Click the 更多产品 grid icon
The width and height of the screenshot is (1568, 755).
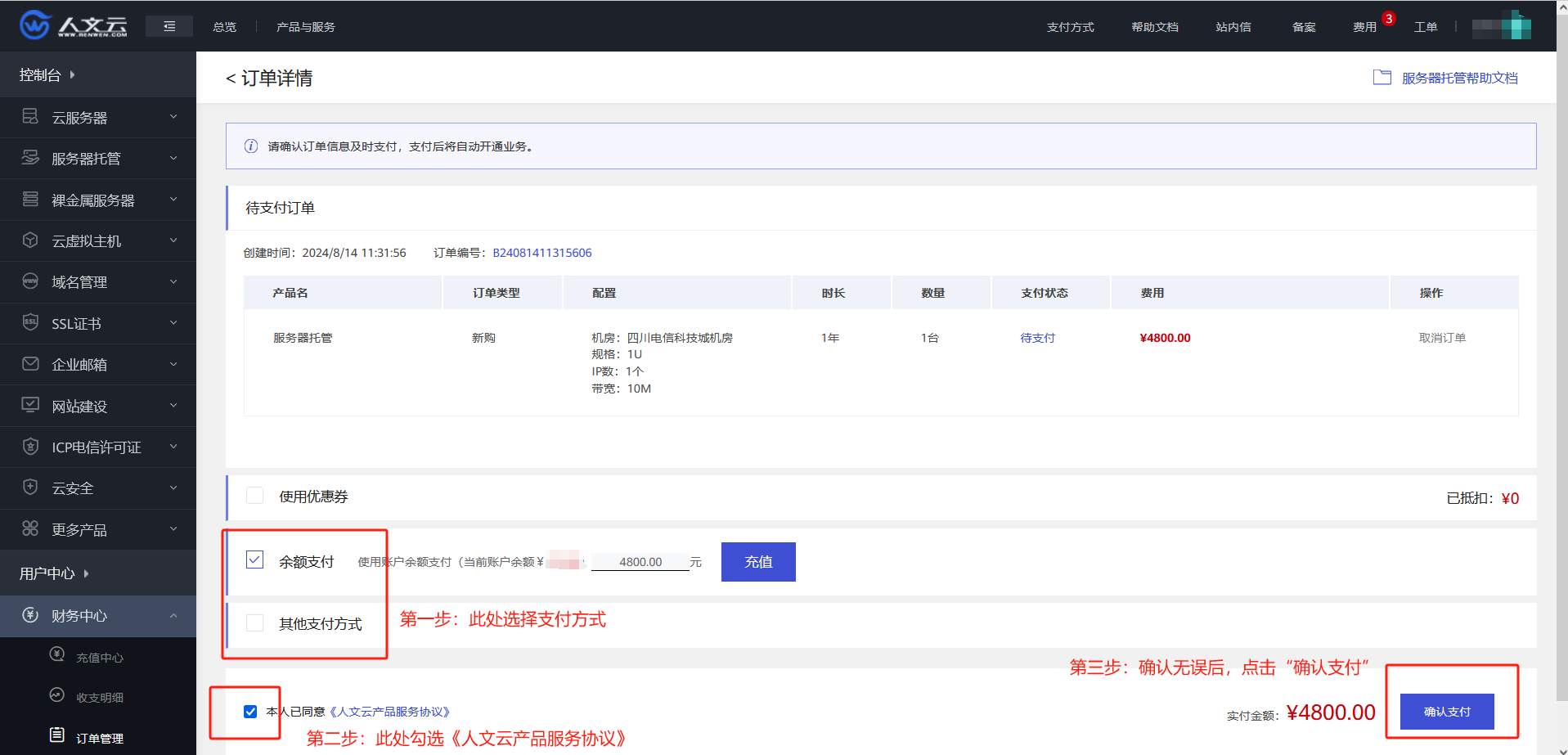tap(30, 528)
